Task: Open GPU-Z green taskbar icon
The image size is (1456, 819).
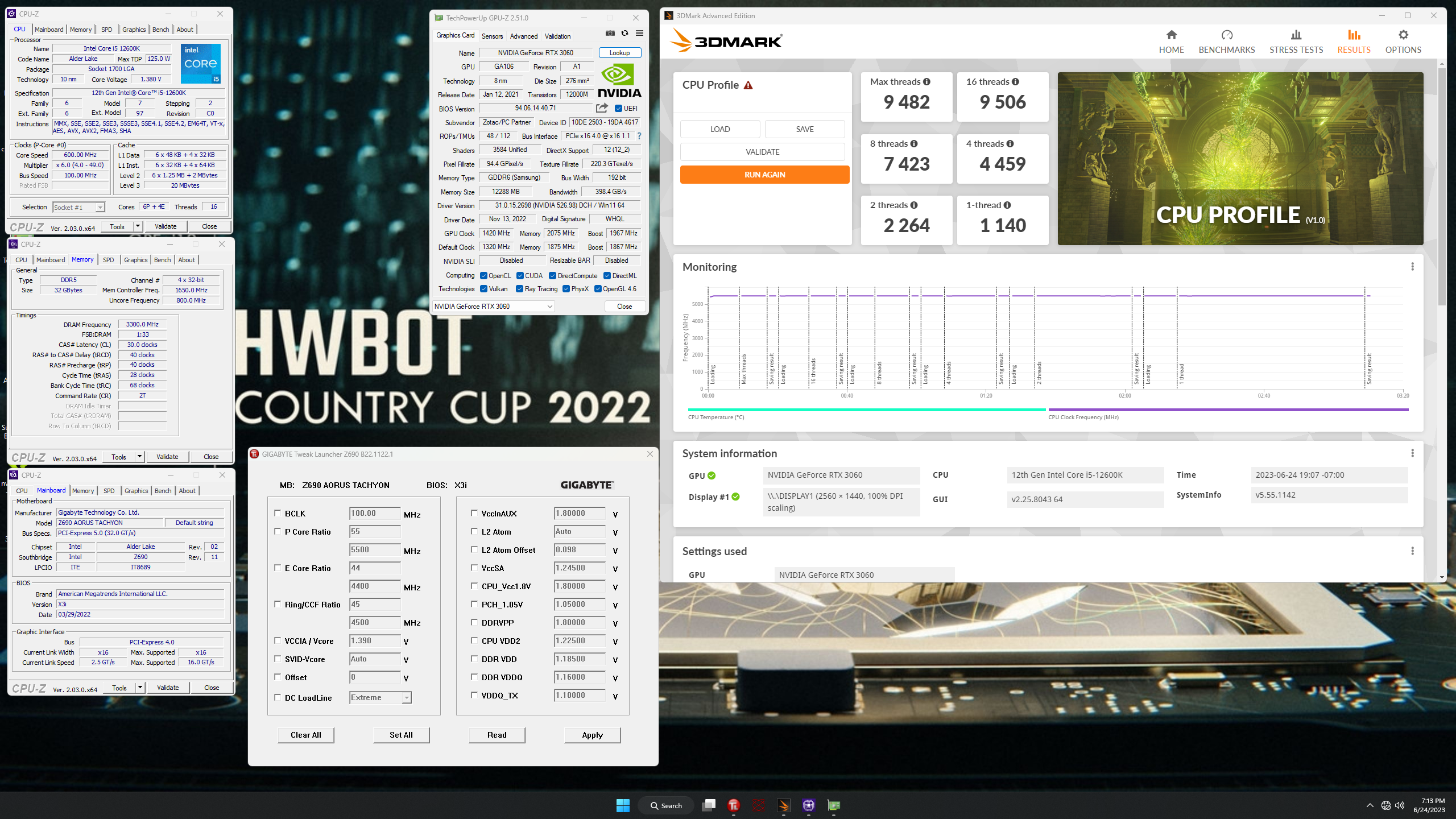Action: 834,805
